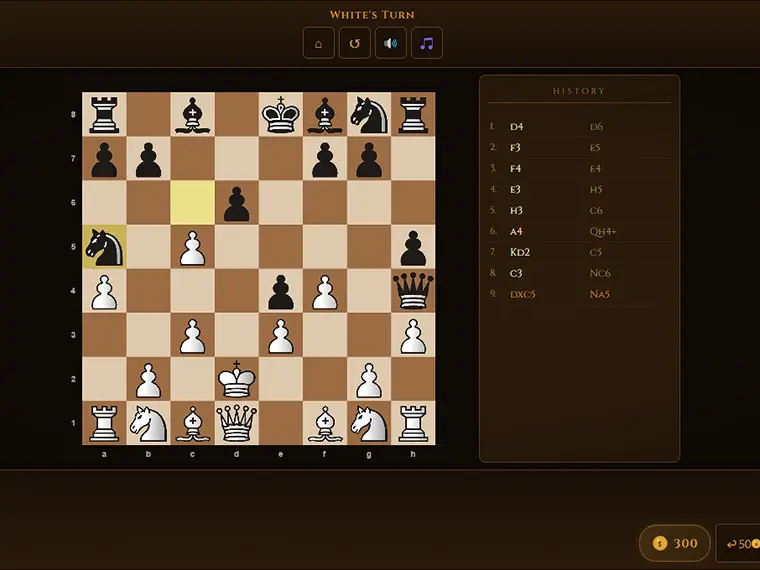This screenshot has width=760, height=570.
Task: Click the NA5 move in history
Action: [x=600, y=294]
